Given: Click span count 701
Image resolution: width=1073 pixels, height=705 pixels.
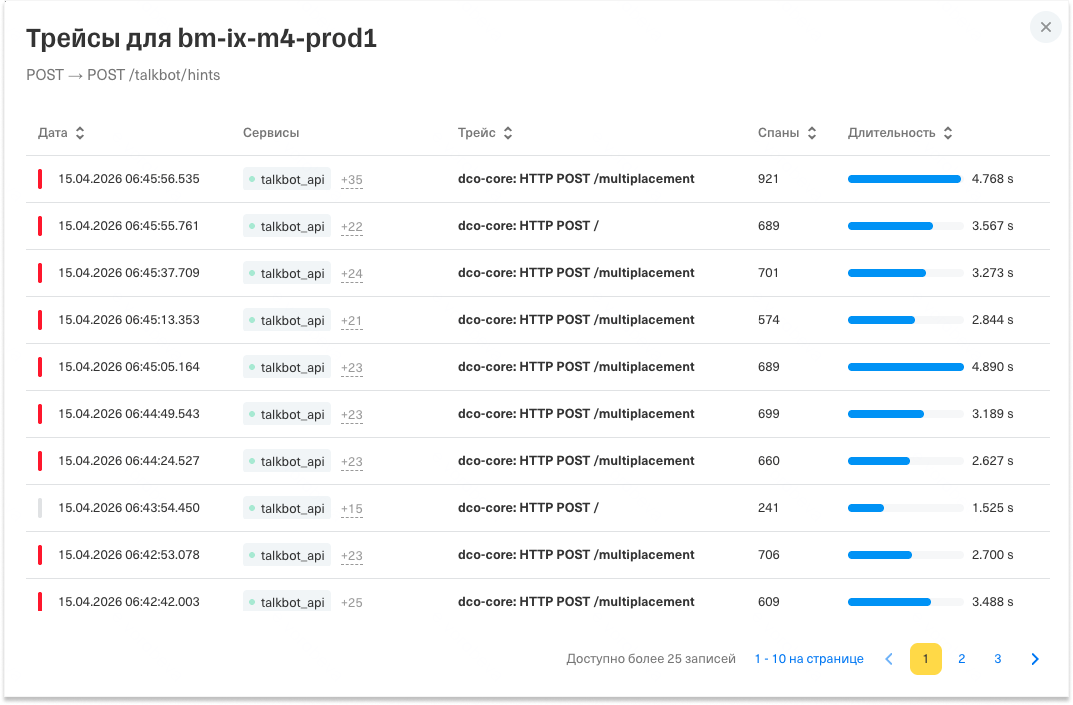Looking at the screenshot, I should click(768, 273).
